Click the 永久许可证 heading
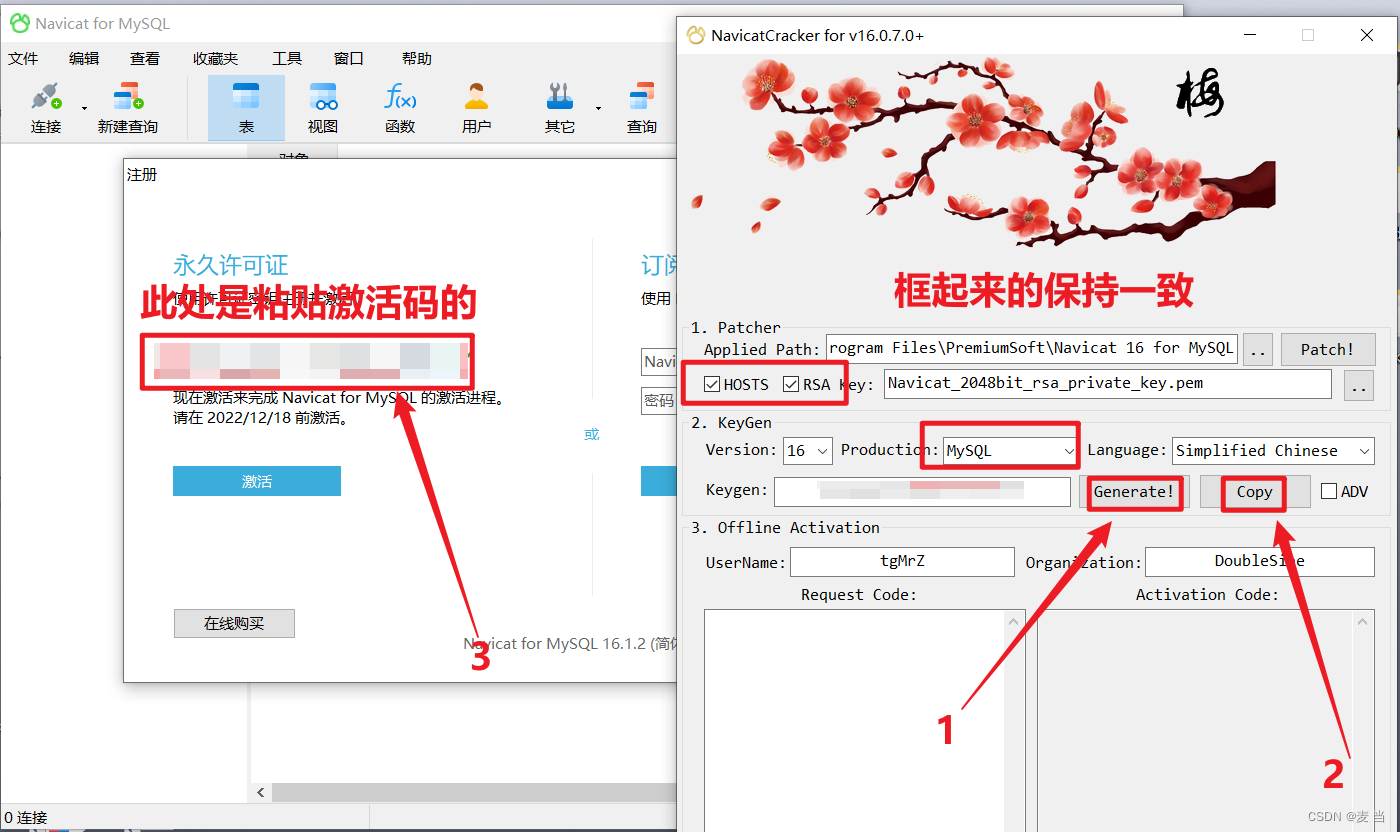1400x832 pixels. point(231,265)
